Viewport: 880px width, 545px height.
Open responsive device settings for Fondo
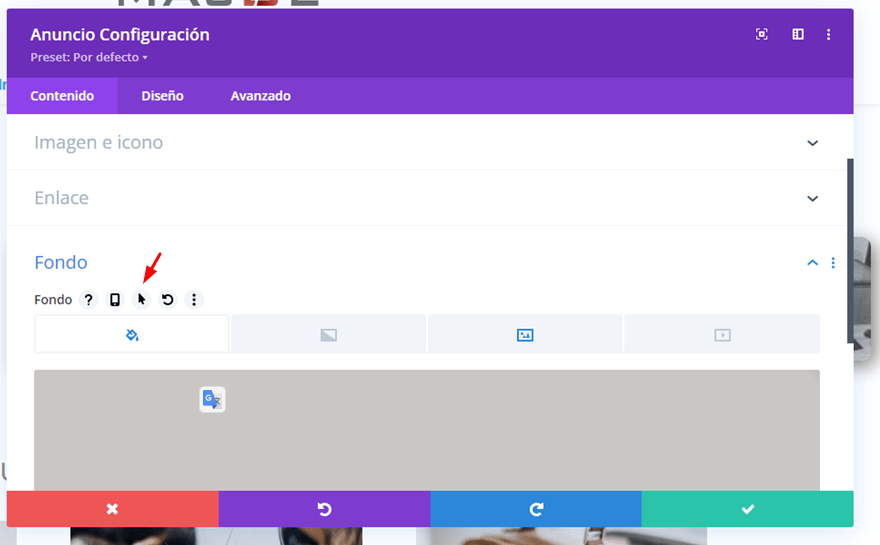114,300
